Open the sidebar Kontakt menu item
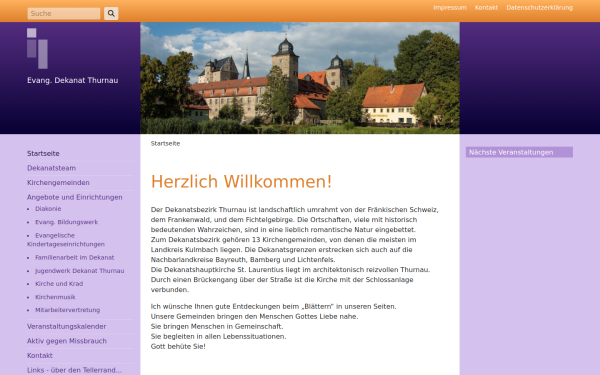600x375 pixels. point(39,355)
